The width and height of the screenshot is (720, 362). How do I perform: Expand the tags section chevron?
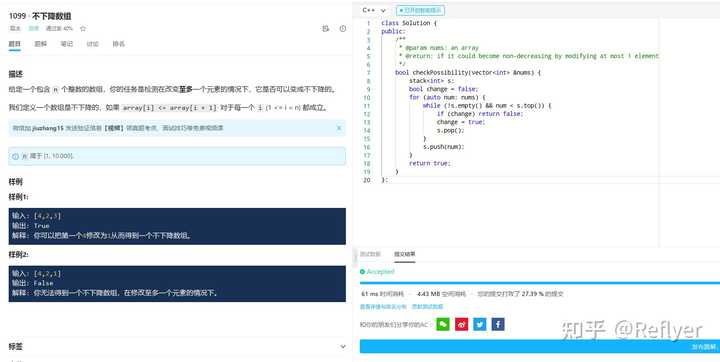click(343, 346)
